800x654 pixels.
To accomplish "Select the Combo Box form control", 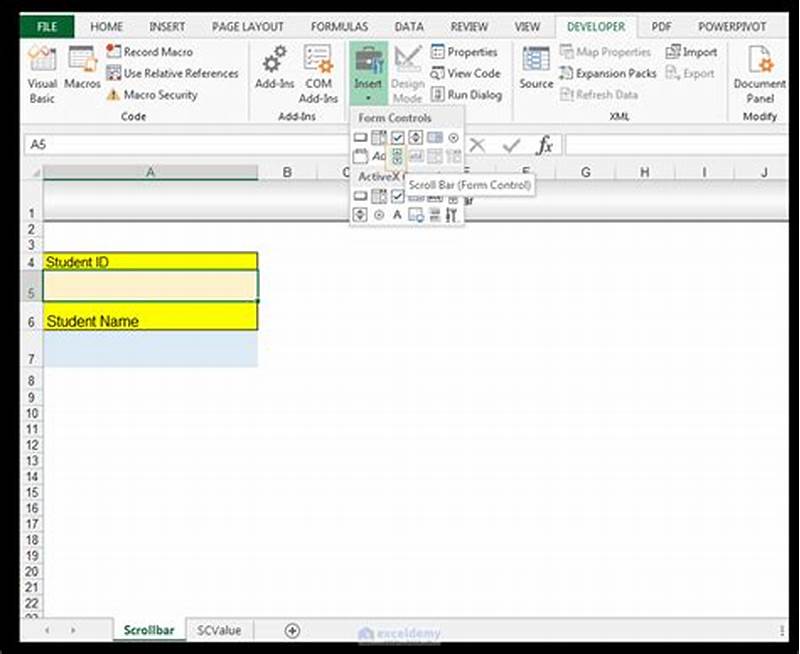I will 380,137.
